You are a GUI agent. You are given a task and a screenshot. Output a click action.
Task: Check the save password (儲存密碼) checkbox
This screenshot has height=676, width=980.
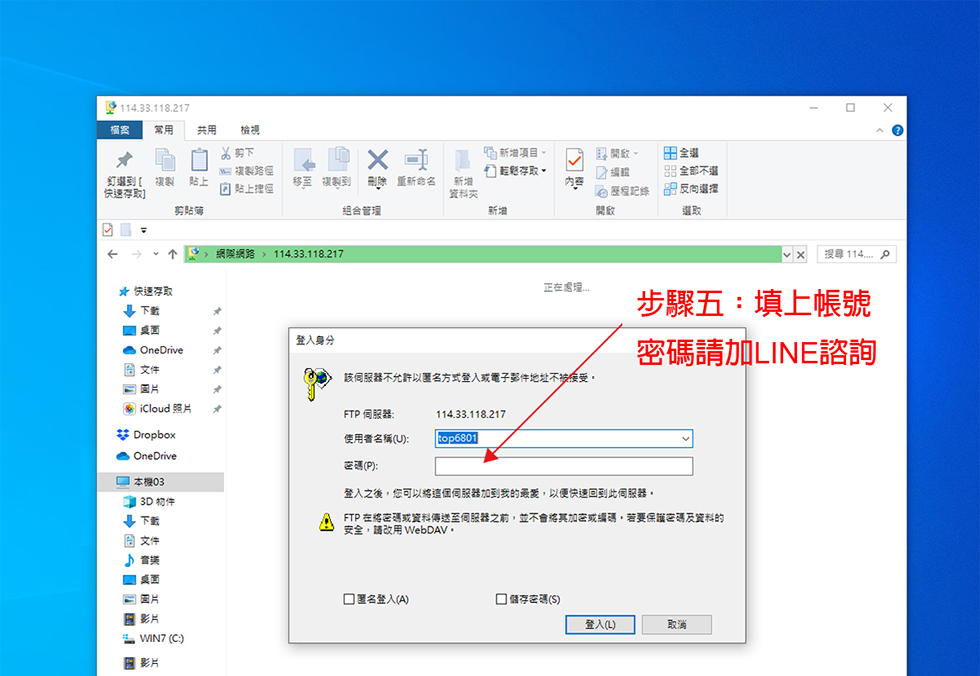(x=502, y=599)
